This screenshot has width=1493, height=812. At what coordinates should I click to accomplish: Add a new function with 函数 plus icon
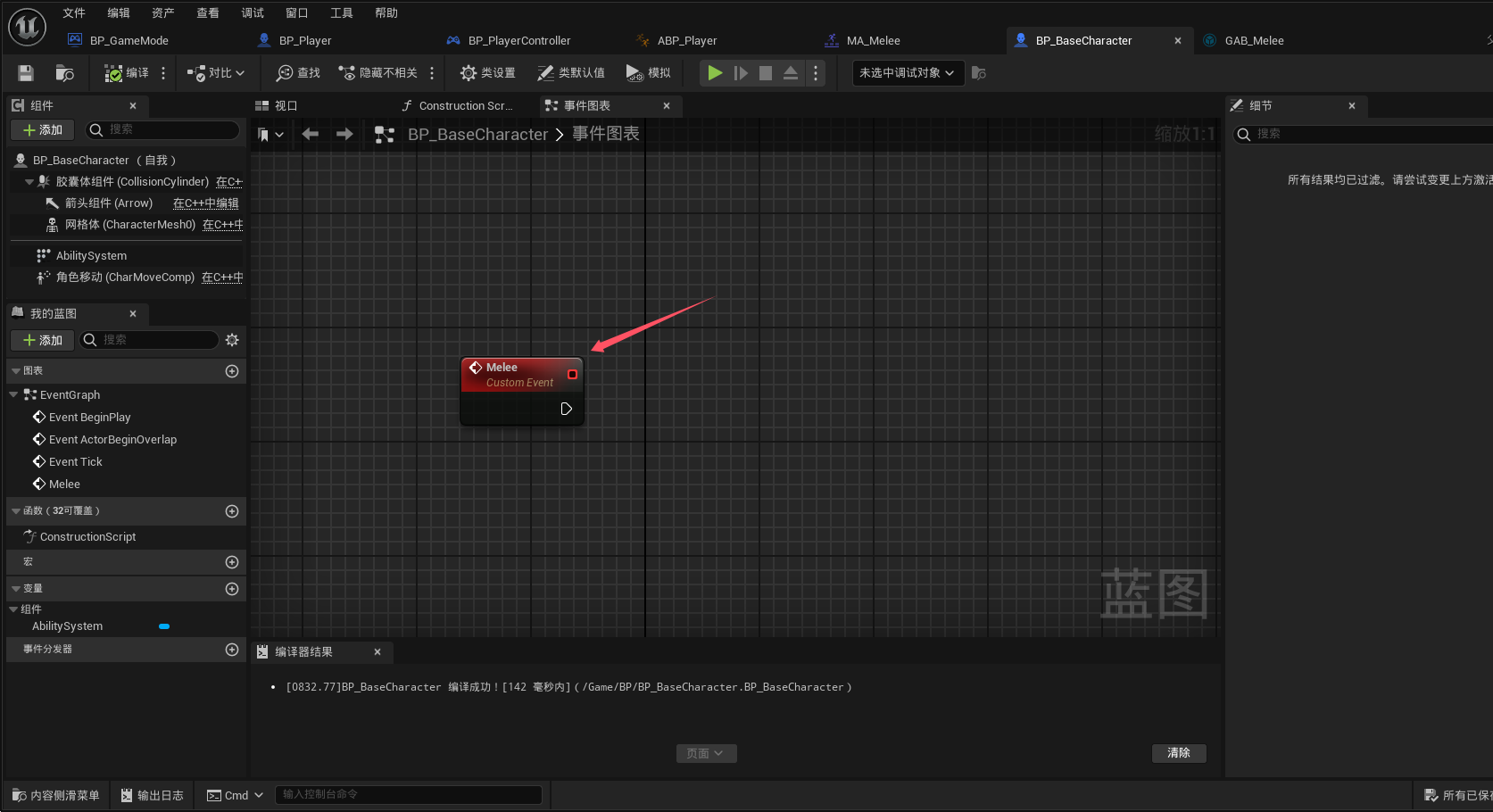click(x=232, y=511)
